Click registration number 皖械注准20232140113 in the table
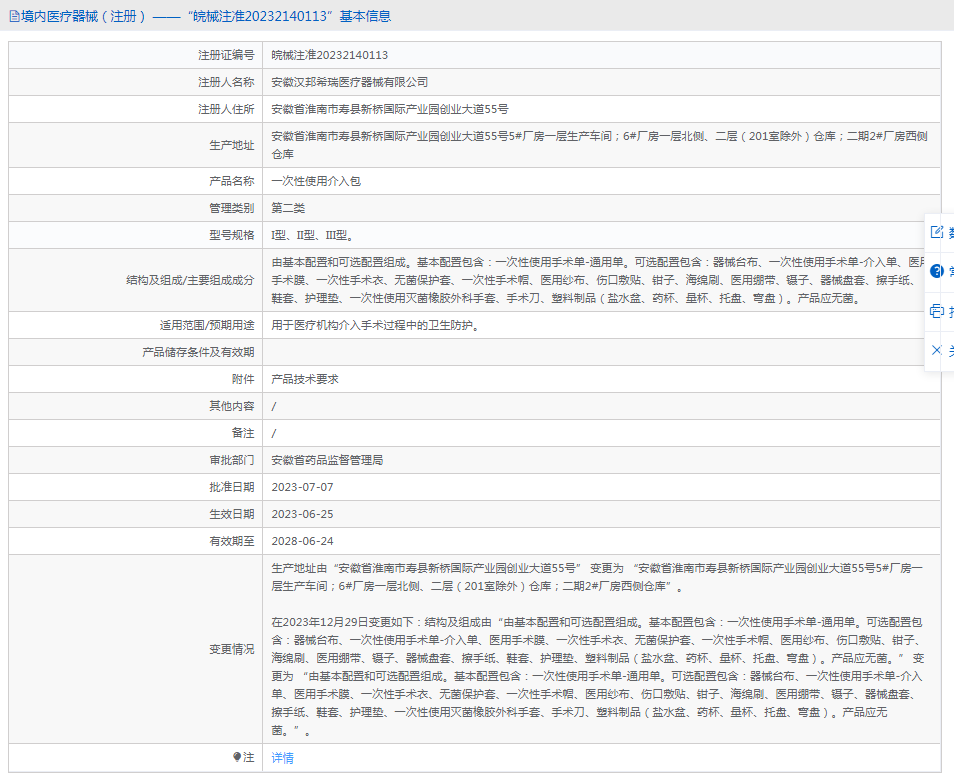 pos(330,55)
